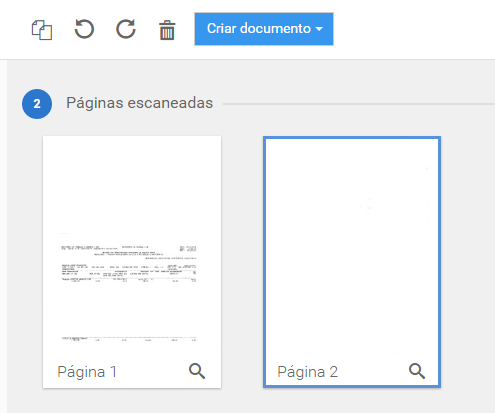The image size is (495, 413).
Task: Click the Página 2 label text
Action: 307,372
